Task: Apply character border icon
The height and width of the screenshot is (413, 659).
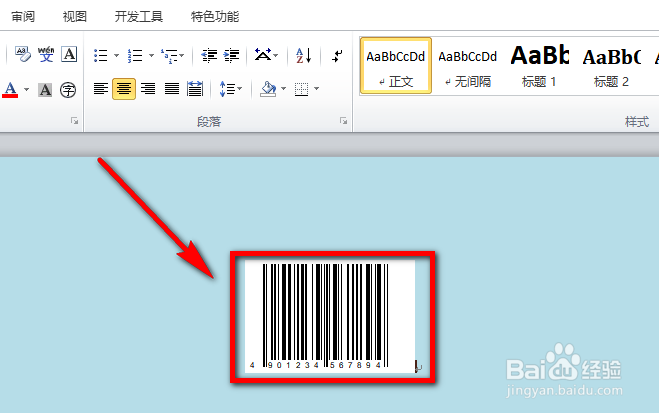Action: pyautogui.click(x=69, y=54)
